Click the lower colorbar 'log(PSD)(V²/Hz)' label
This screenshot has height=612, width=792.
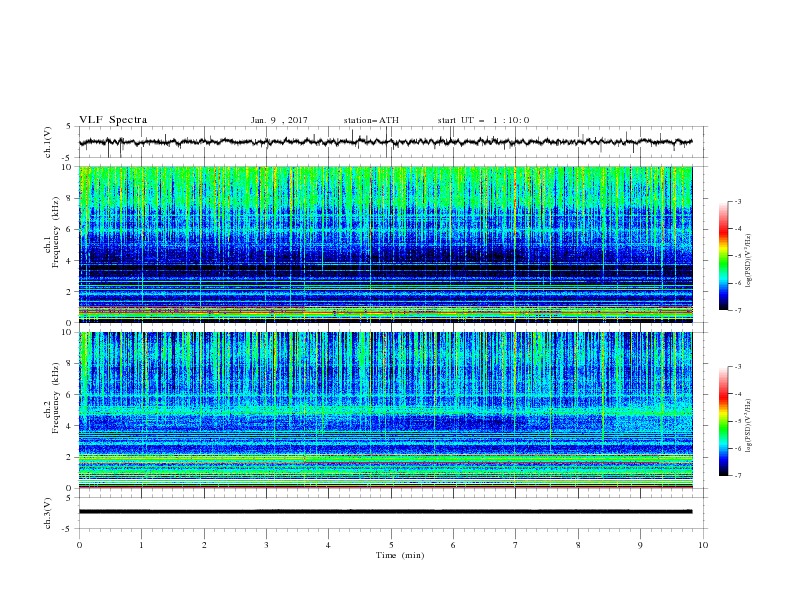(x=749, y=426)
